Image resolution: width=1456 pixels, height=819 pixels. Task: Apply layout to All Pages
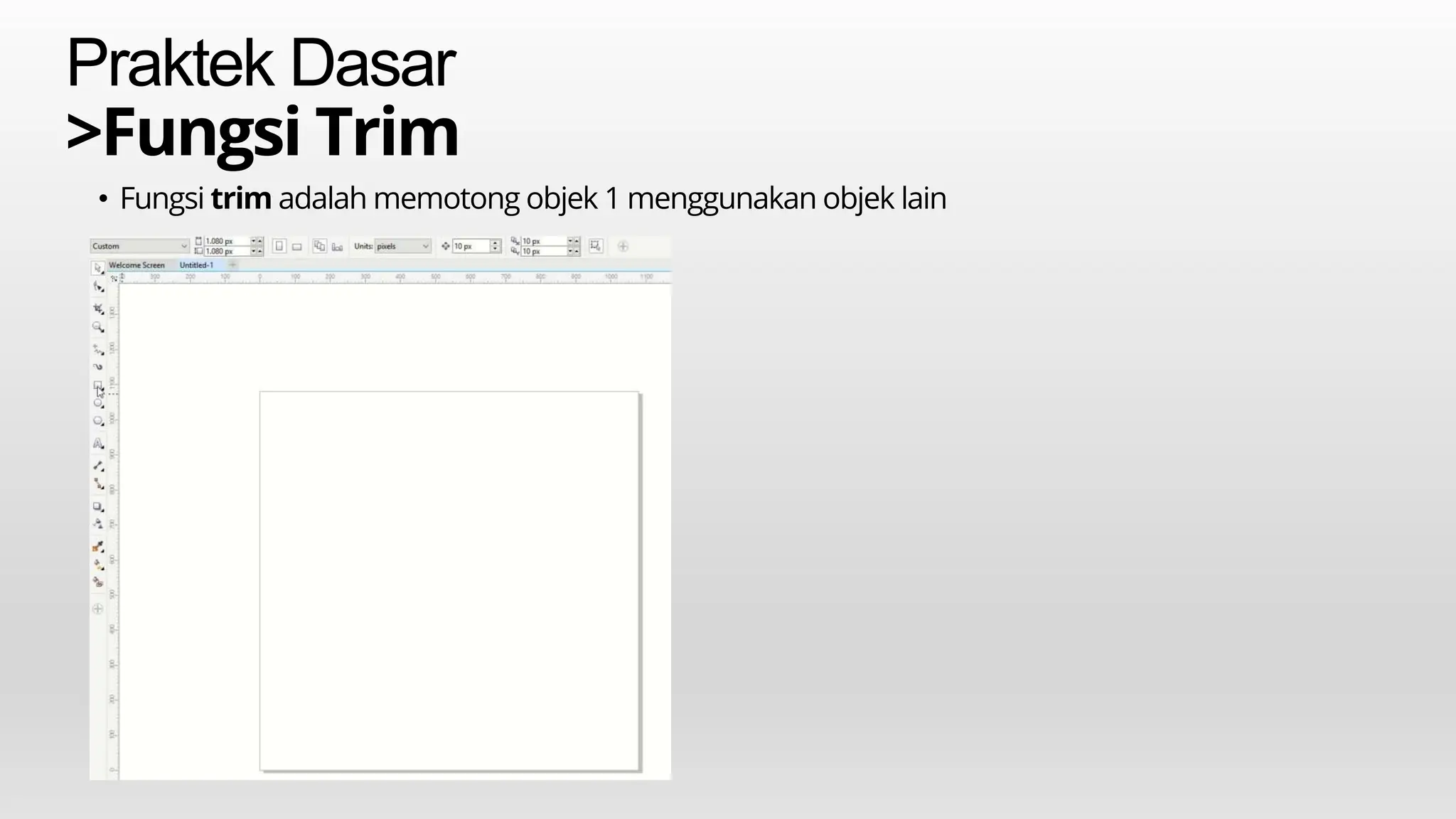coord(320,246)
